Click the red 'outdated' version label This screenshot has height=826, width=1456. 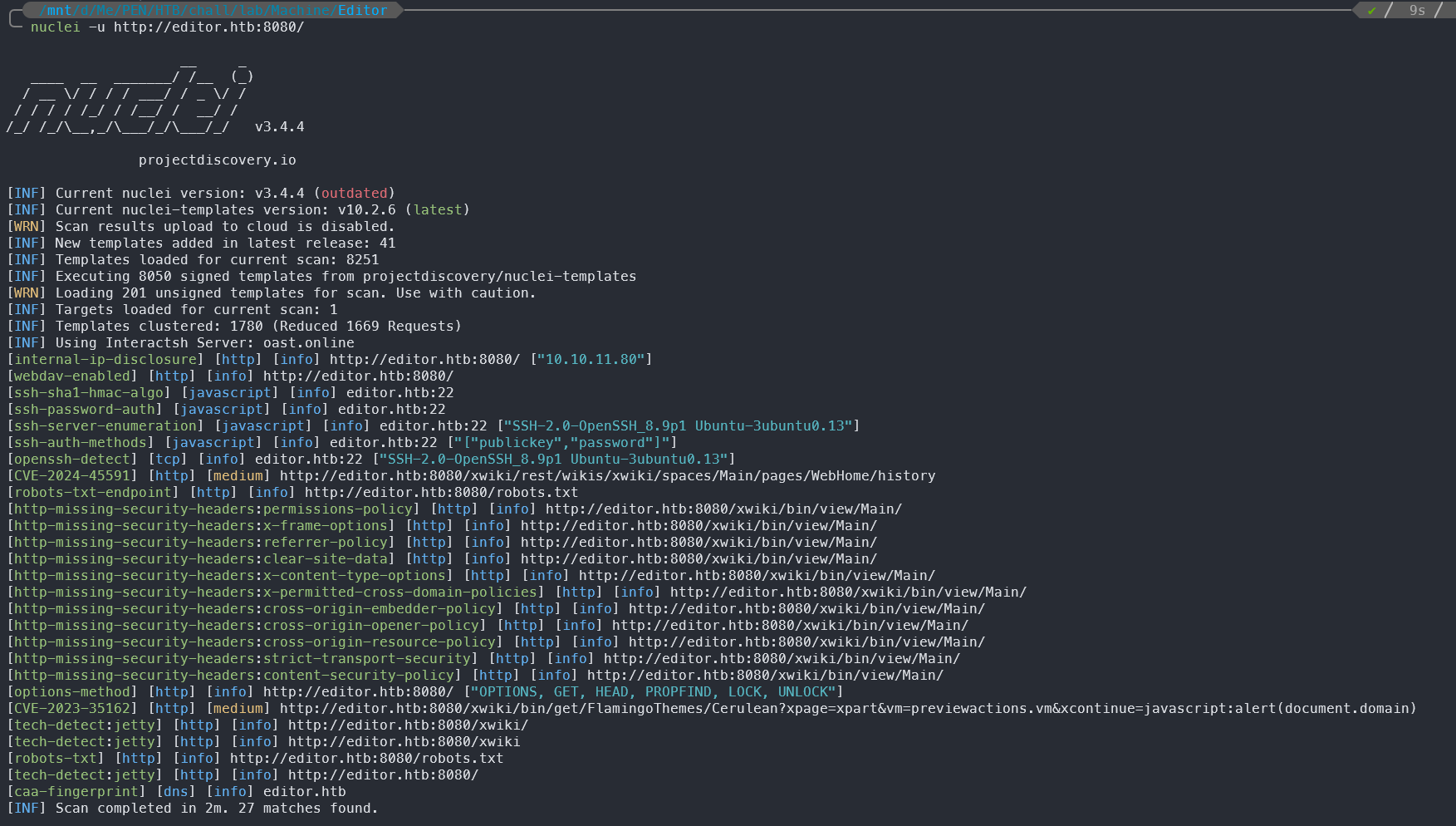(355, 193)
